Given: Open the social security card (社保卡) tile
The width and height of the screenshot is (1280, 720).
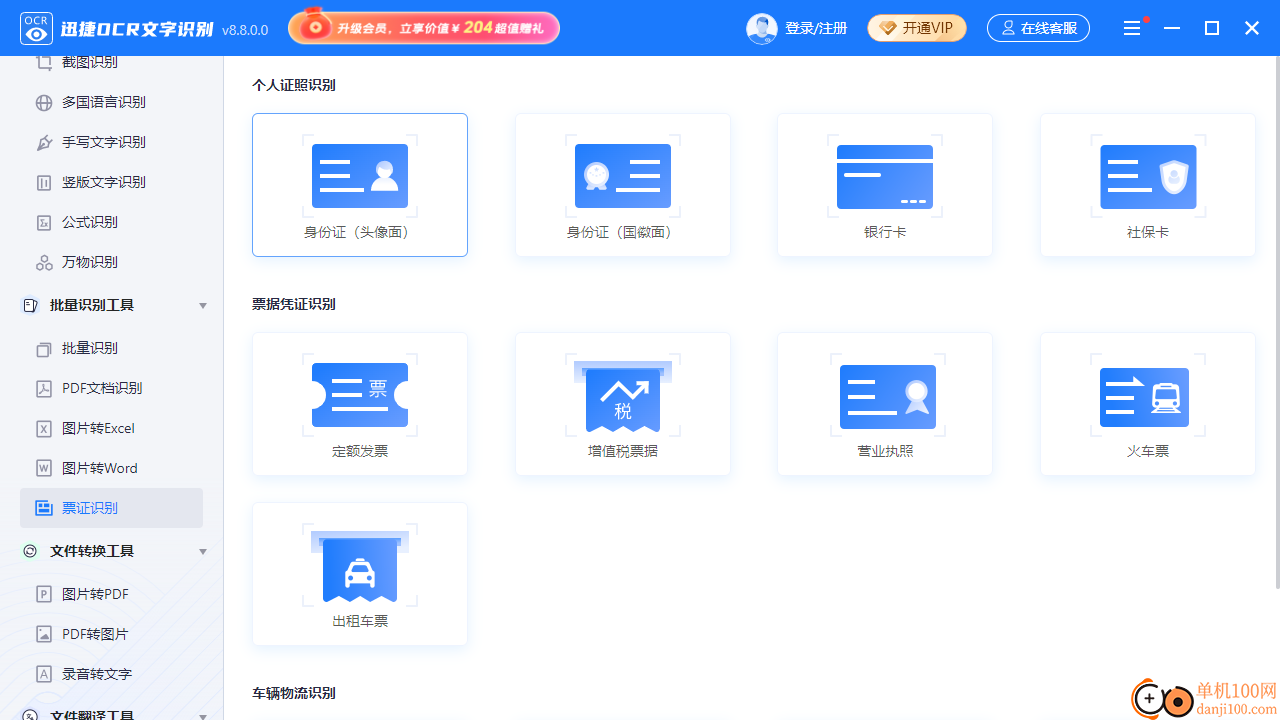Looking at the screenshot, I should [x=1148, y=185].
